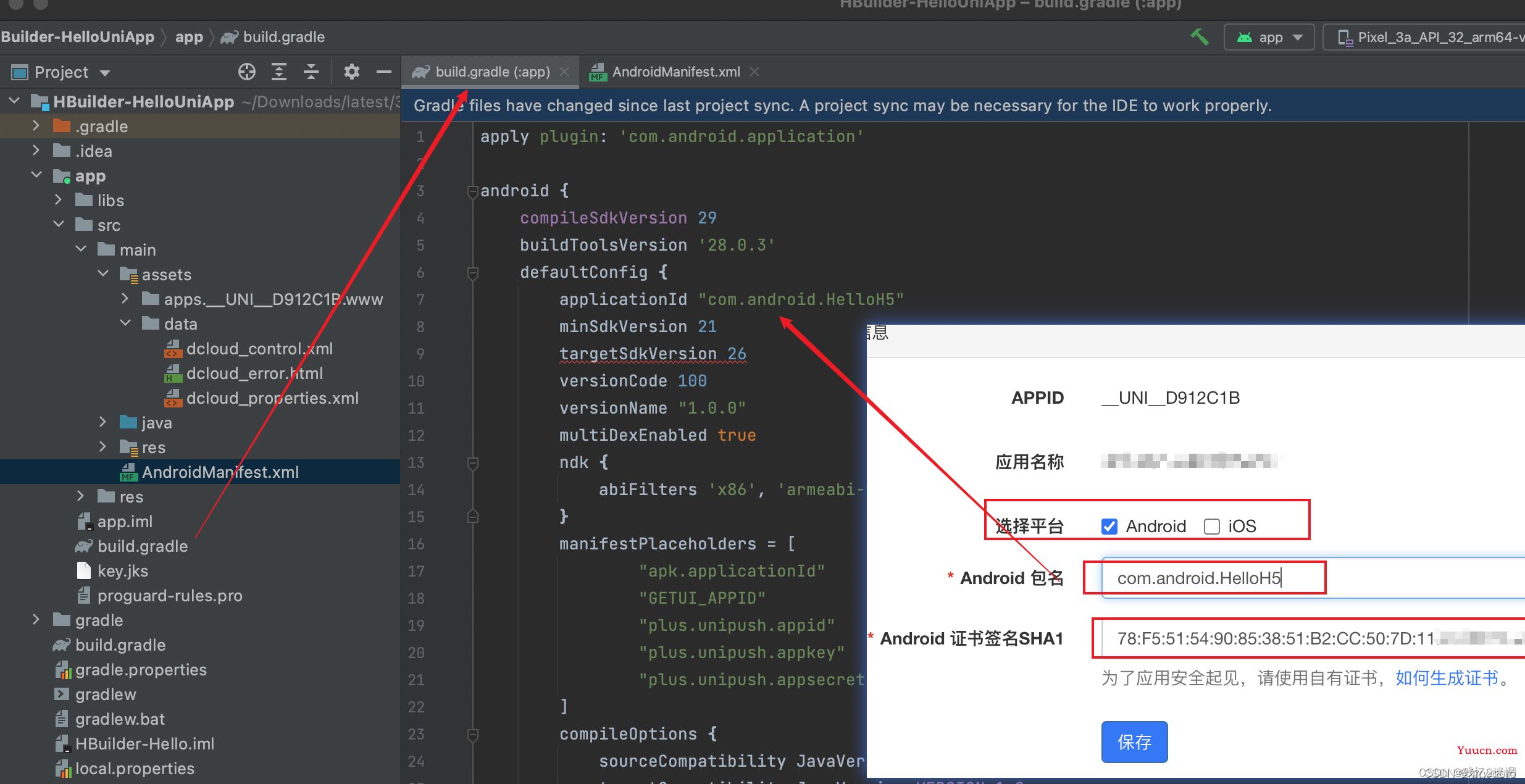Open the app run configuration dropdown
This screenshot has height=784, width=1525.
(1269, 37)
